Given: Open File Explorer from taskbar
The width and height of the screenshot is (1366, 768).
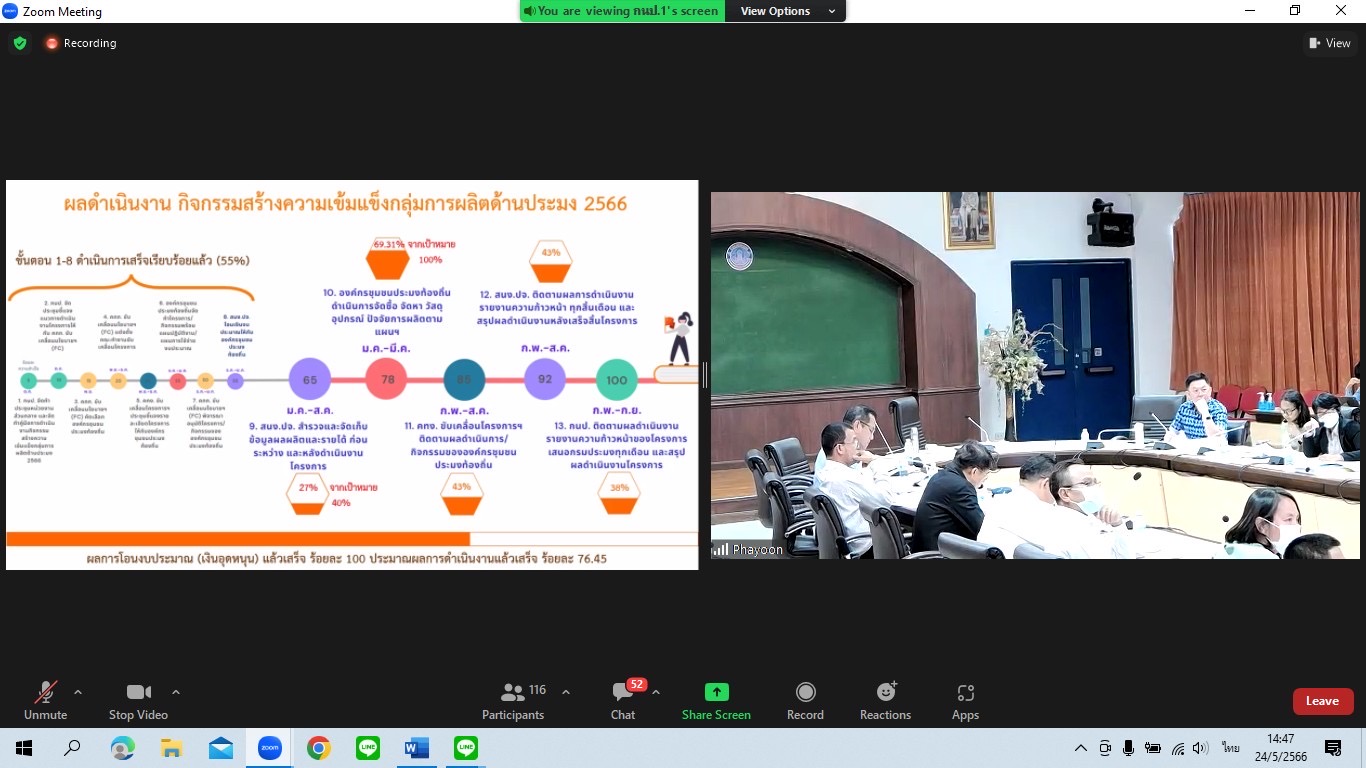Looking at the screenshot, I should coord(171,748).
